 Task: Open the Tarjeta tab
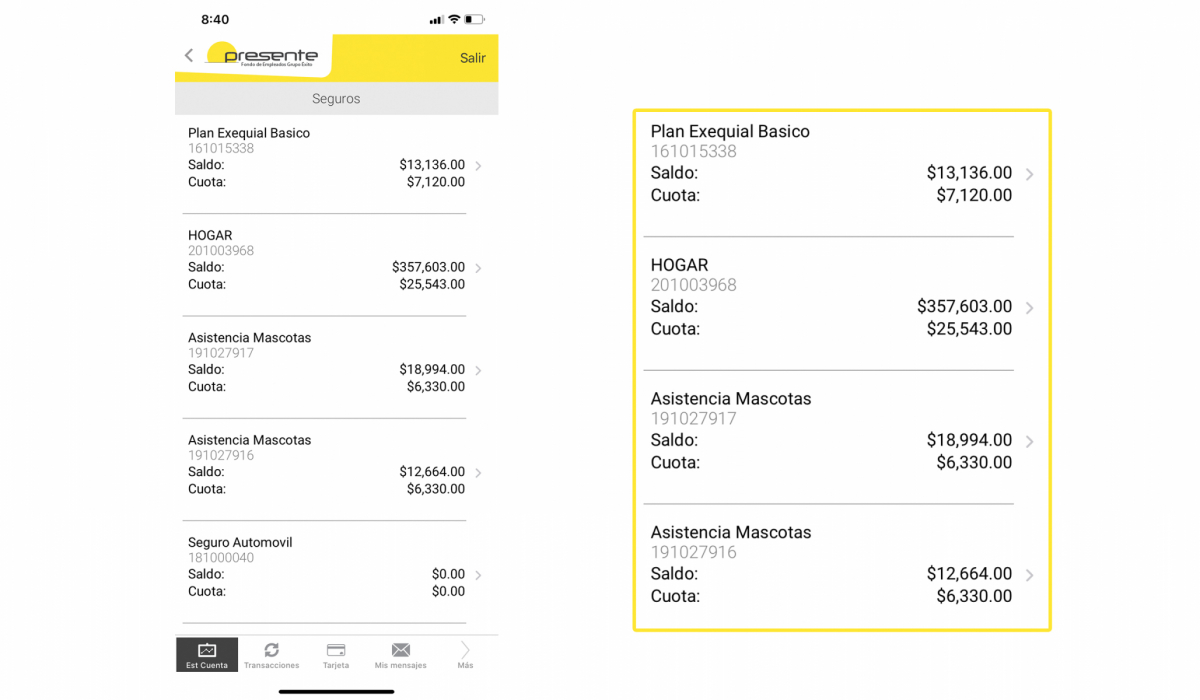(336, 655)
